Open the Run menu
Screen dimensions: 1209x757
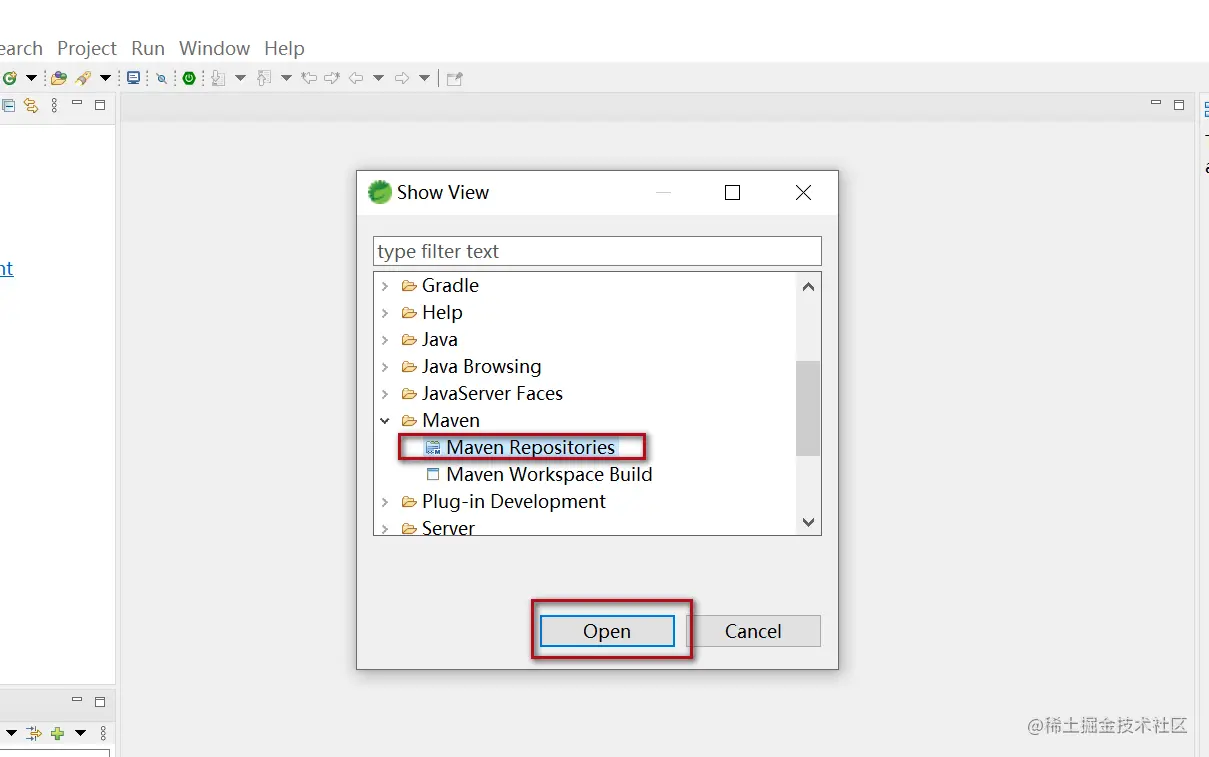pos(148,48)
